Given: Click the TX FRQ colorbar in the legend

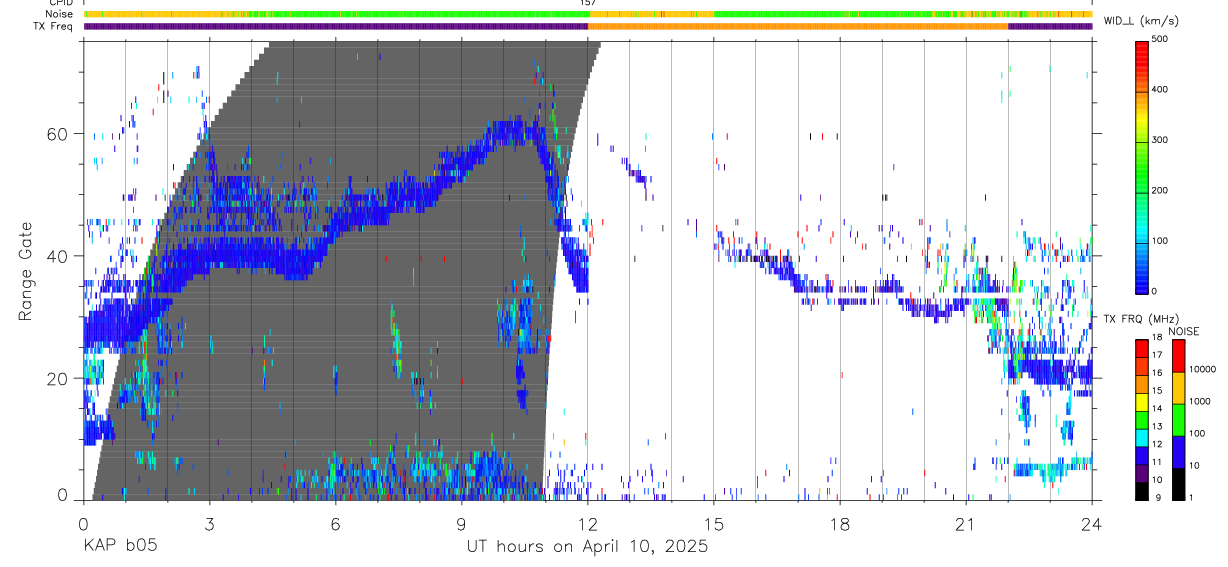Looking at the screenshot, I should [1141, 420].
